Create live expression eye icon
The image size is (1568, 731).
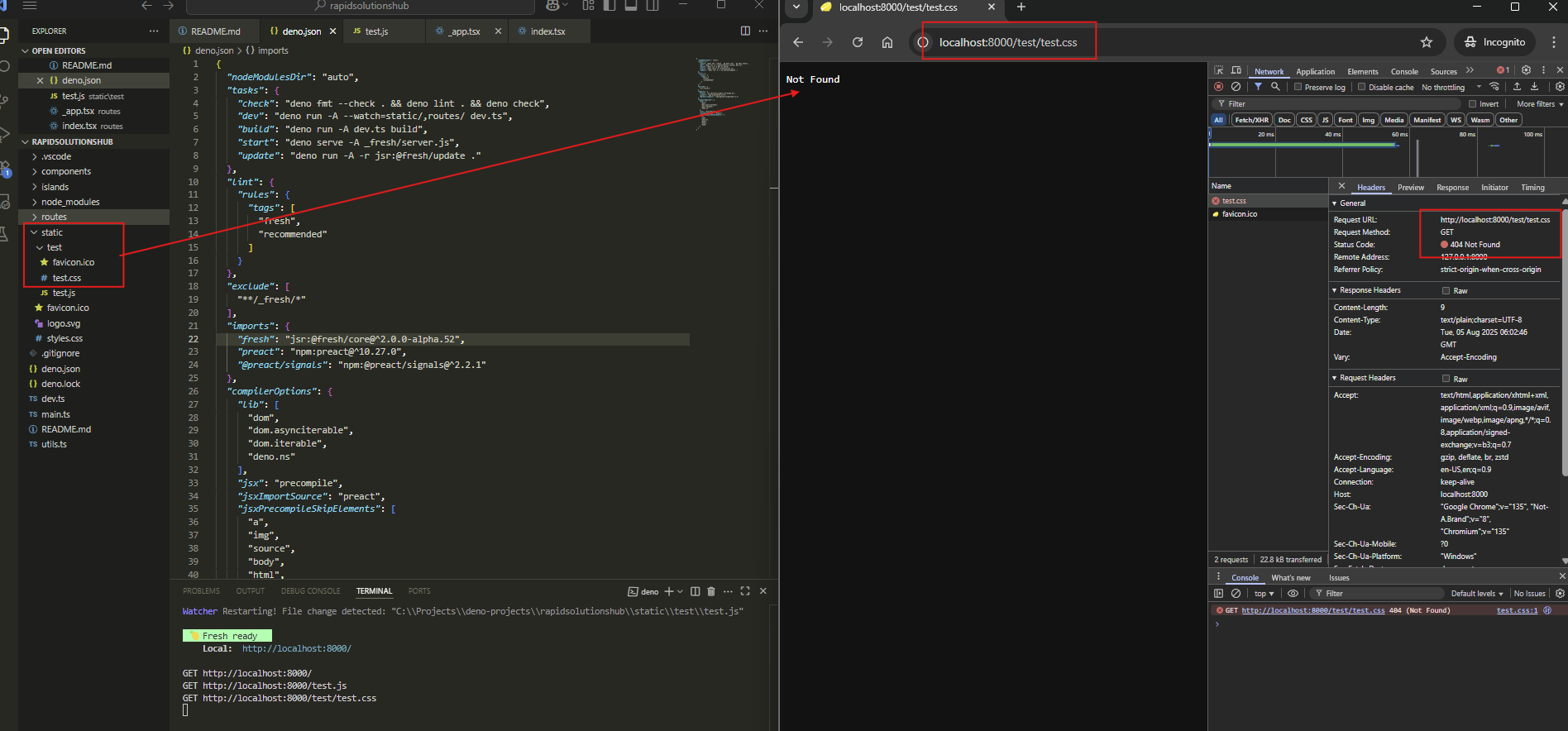click(x=1293, y=593)
